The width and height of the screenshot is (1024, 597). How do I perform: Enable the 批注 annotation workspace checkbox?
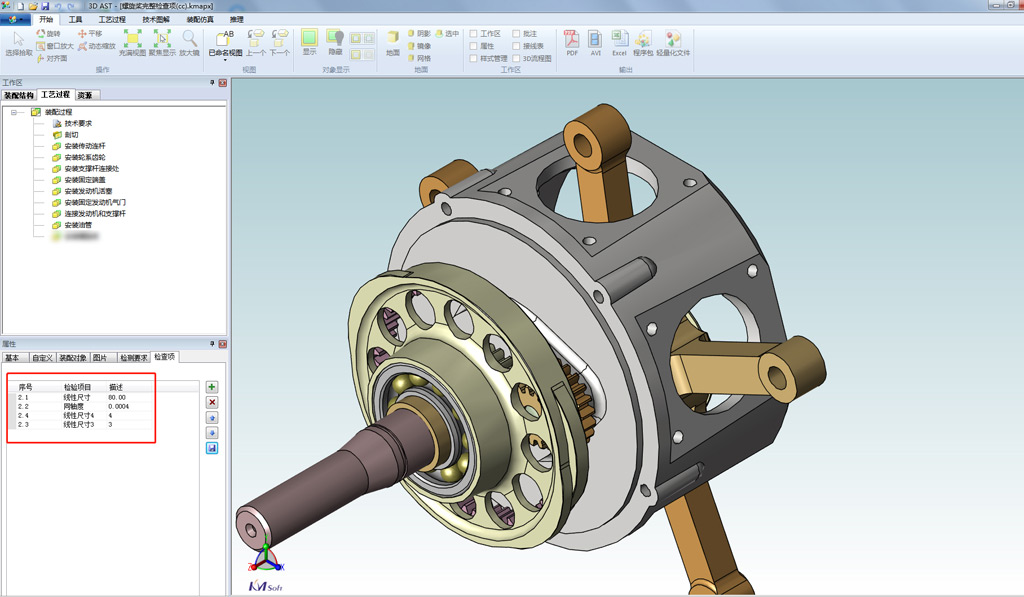pyautogui.click(x=514, y=34)
